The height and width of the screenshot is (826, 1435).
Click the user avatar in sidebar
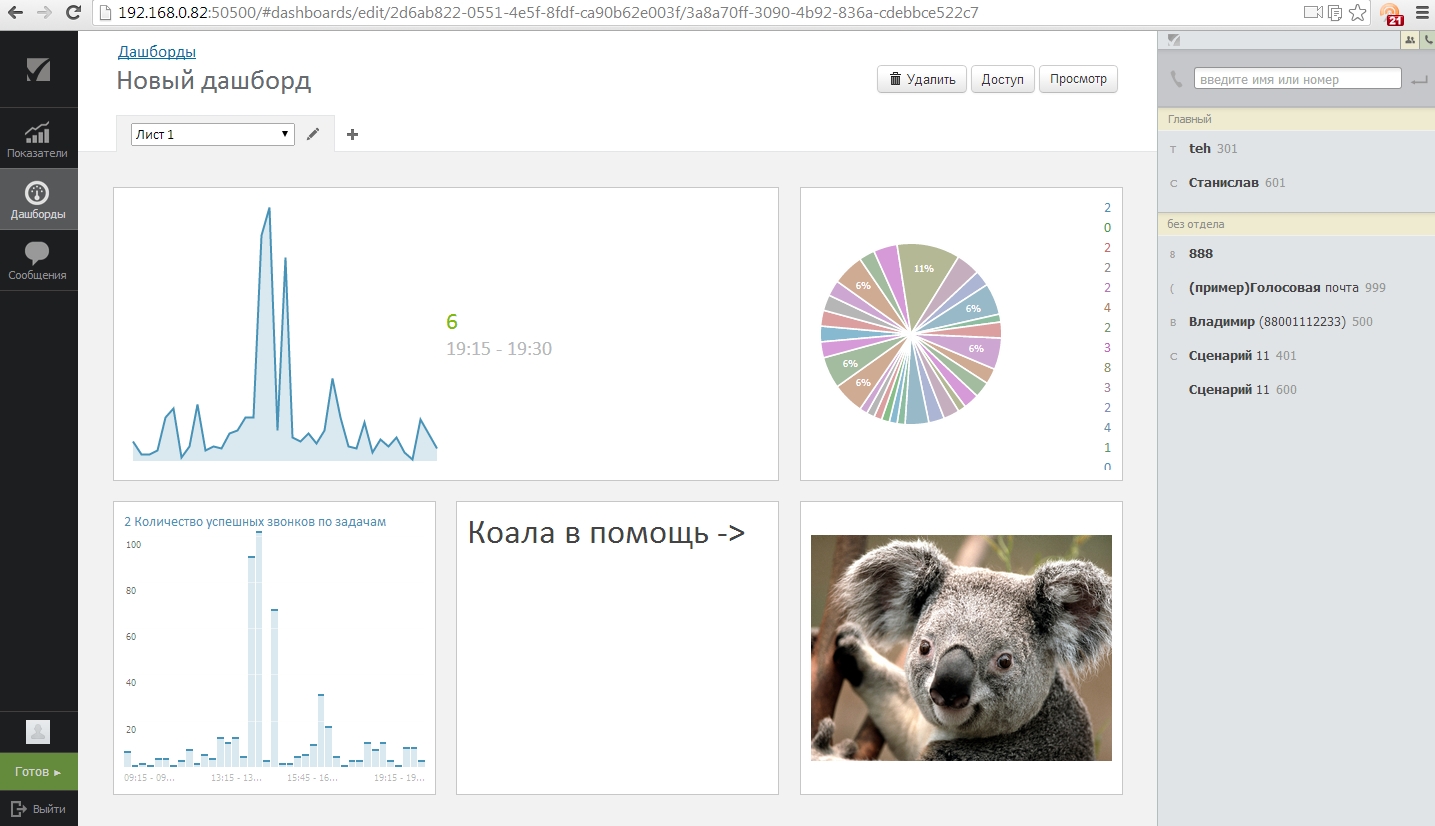[x=38, y=732]
